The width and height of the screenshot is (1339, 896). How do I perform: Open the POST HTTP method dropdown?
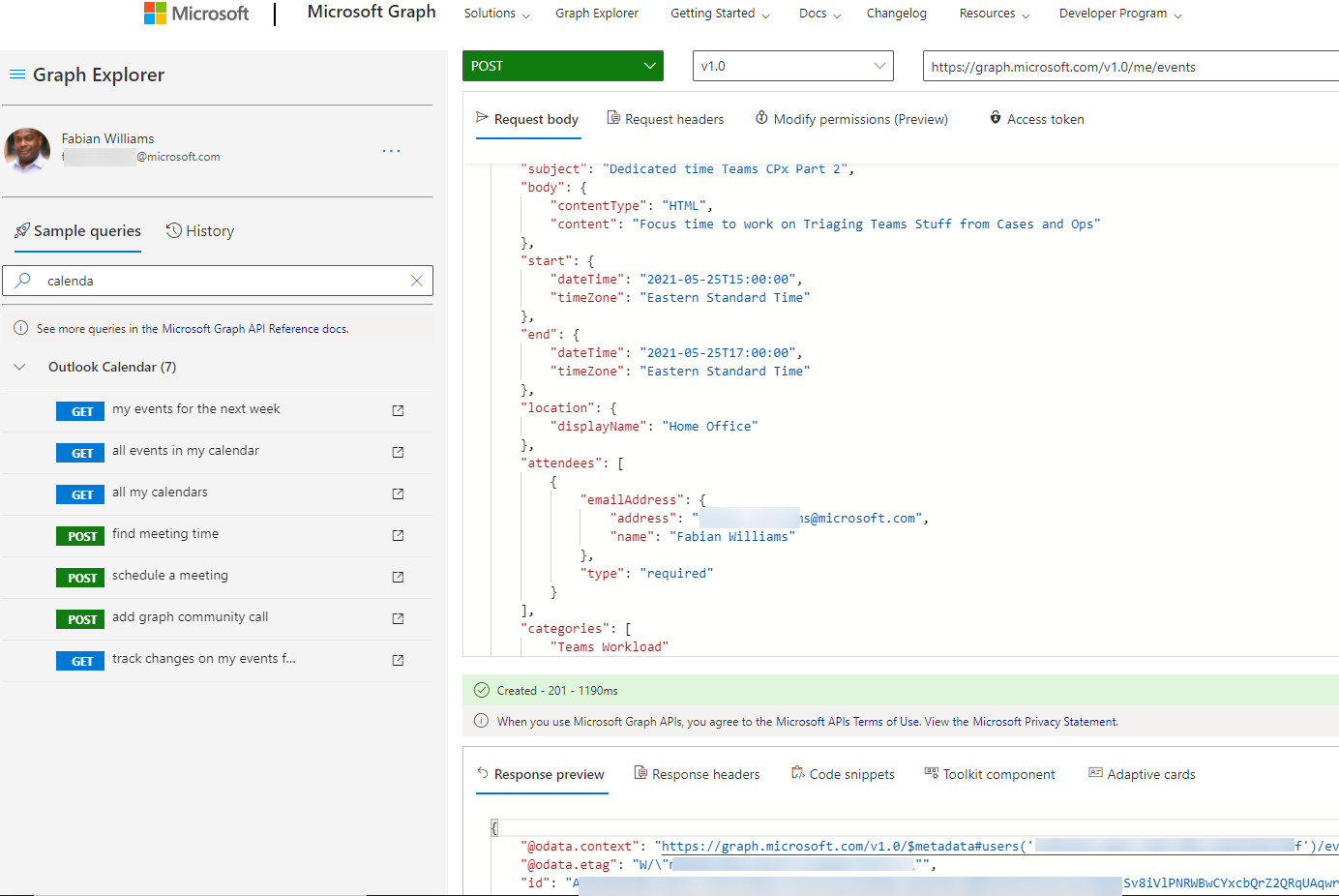point(563,66)
